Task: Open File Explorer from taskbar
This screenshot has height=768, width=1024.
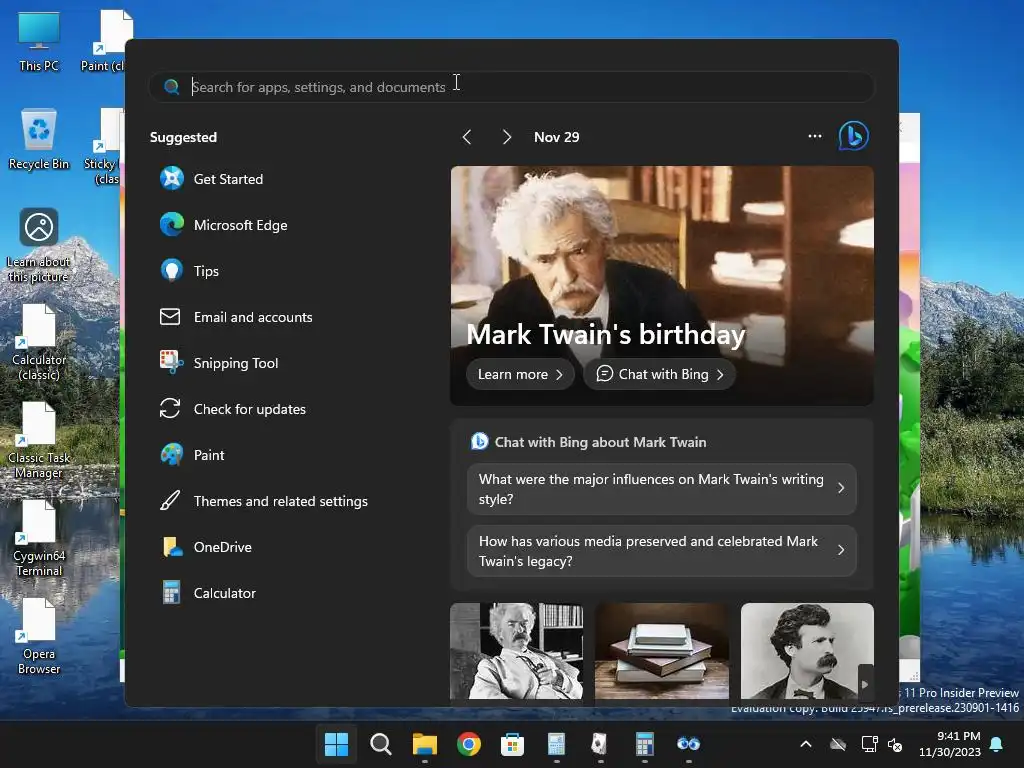Action: (424, 744)
